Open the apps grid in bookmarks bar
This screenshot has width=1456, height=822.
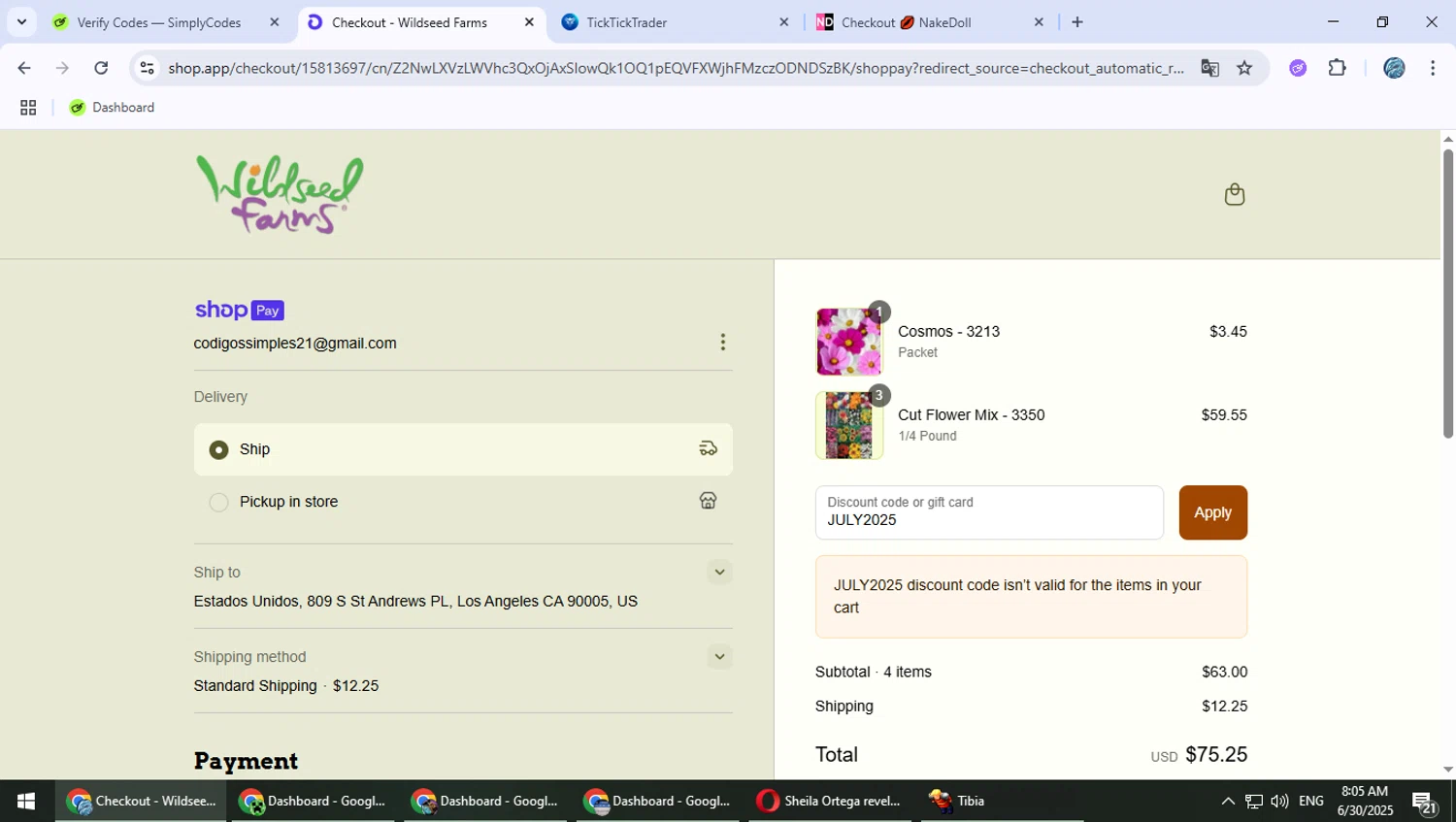click(x=28, y=108)
